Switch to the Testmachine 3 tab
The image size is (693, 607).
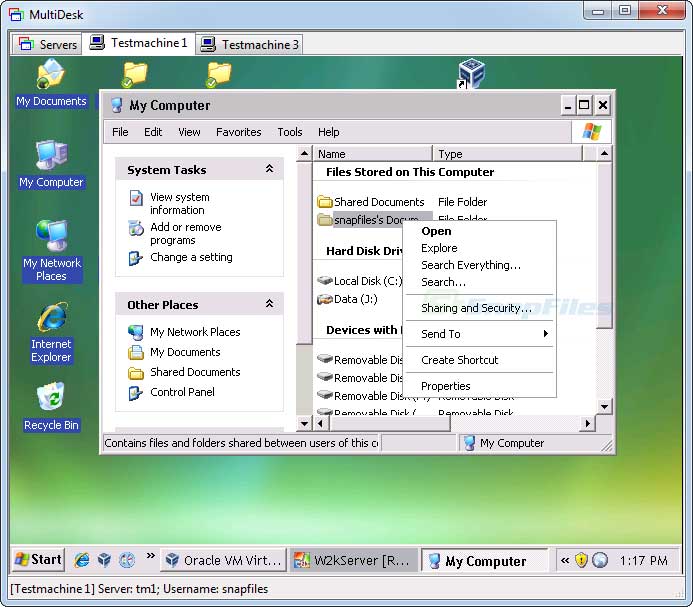click(x=249, y=44)
